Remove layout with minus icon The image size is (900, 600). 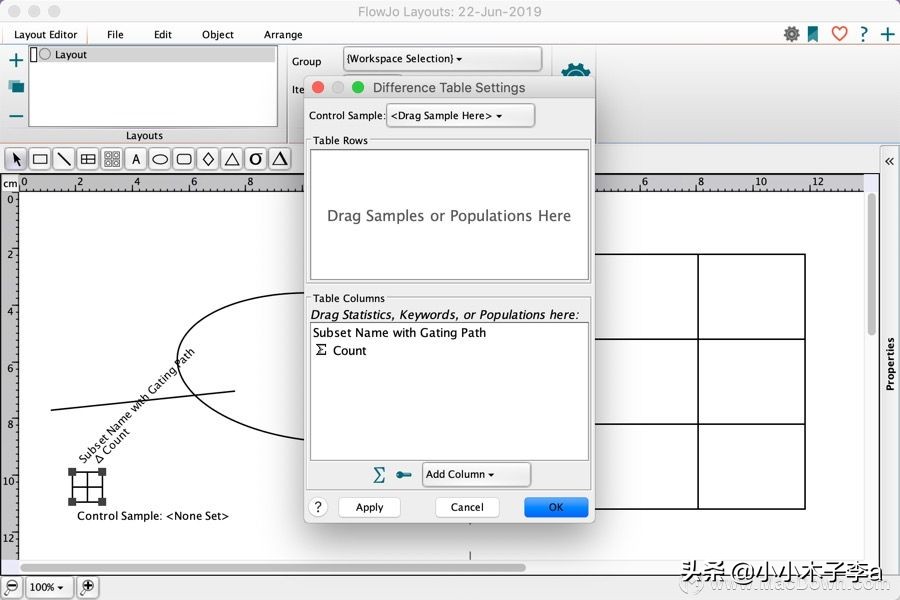16,116
